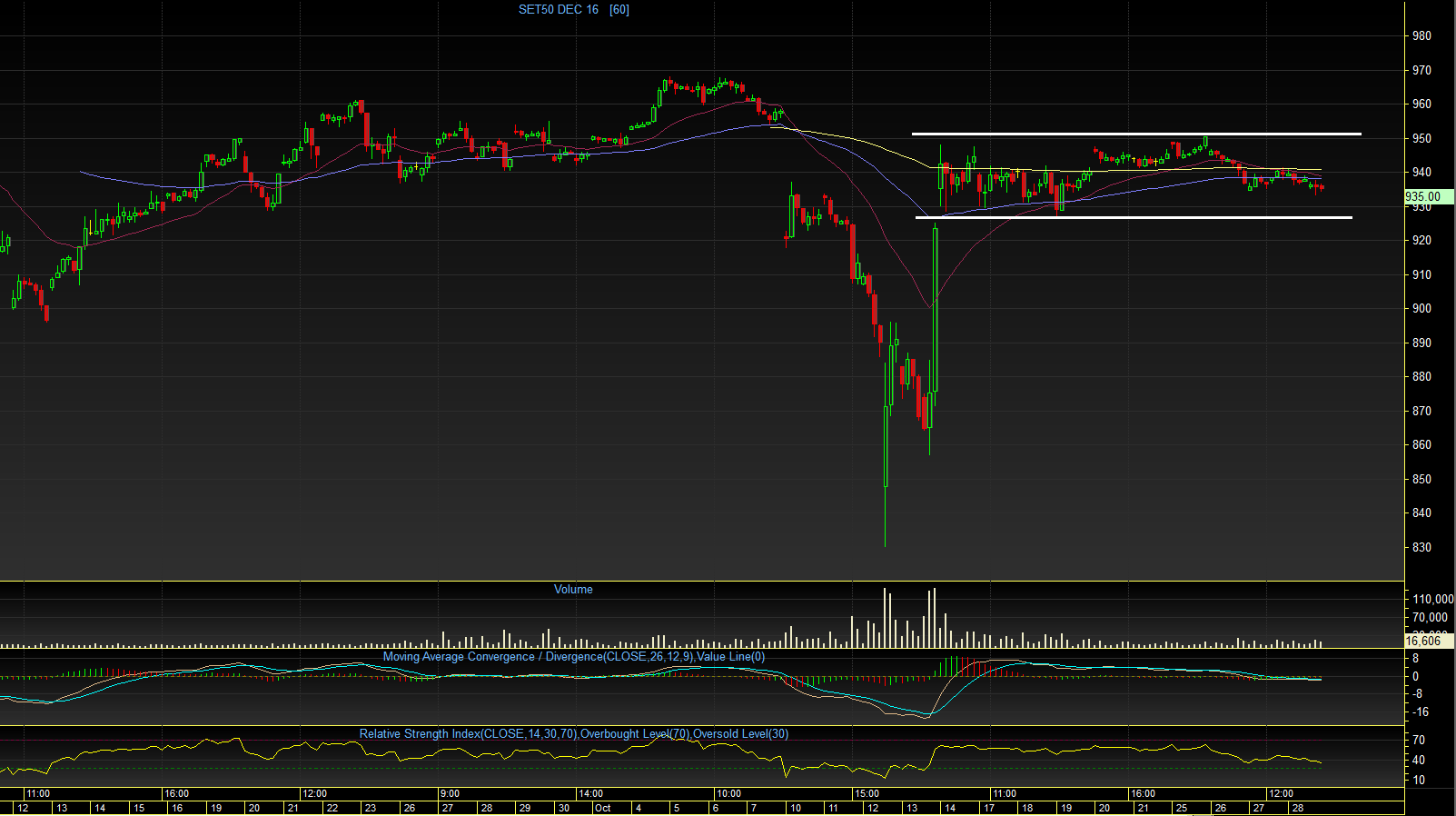Click the 900 price level label
The height and width of the screenshot is (816, 1456).
click(1421, 309)
